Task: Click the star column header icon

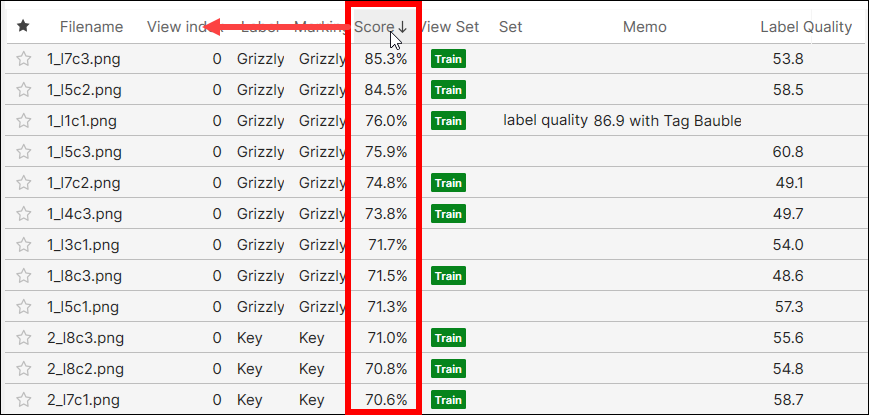Action: (24, 27)
